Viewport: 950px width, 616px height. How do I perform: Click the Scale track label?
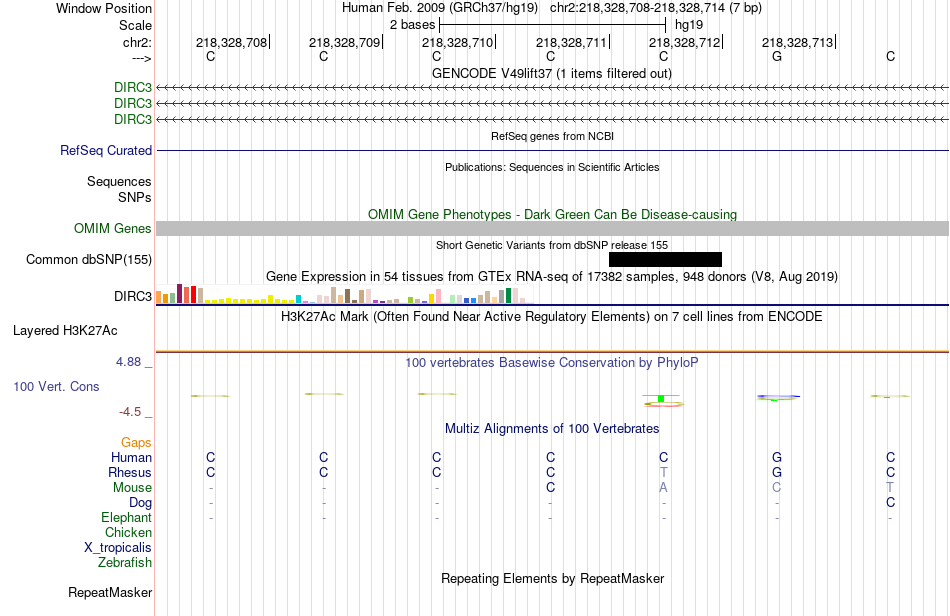135,25
